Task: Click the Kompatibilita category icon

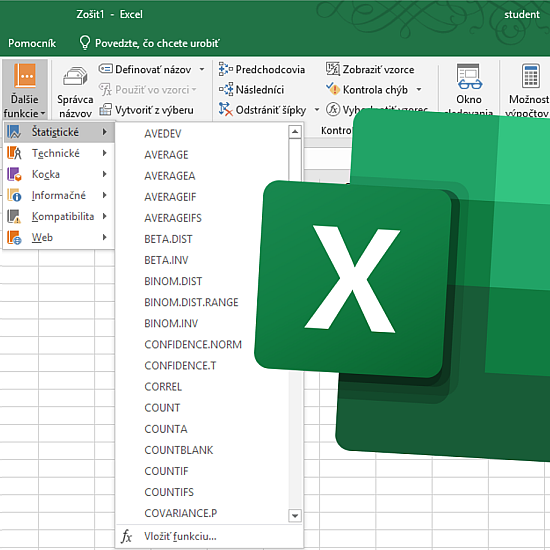Action: (x=14, y=216)
